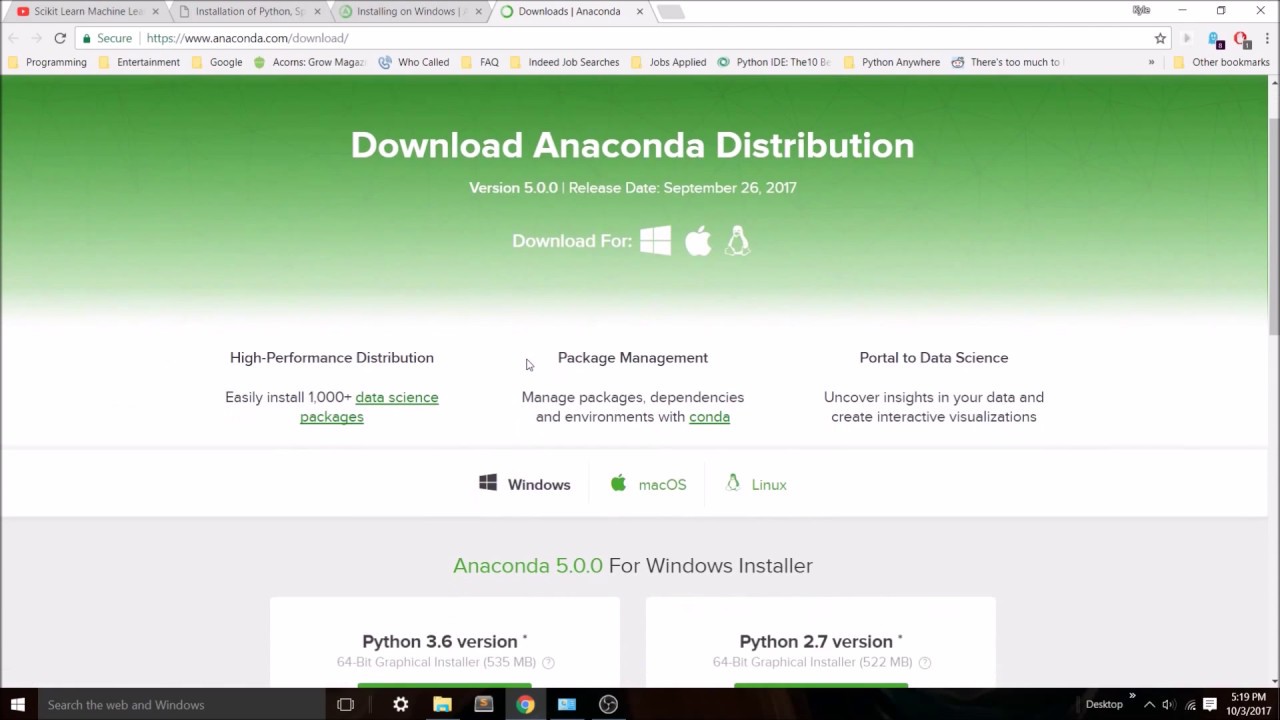The image size is (1280, 720).
Task: Open the Entertainment bookmarks folder
Action: 138,62
